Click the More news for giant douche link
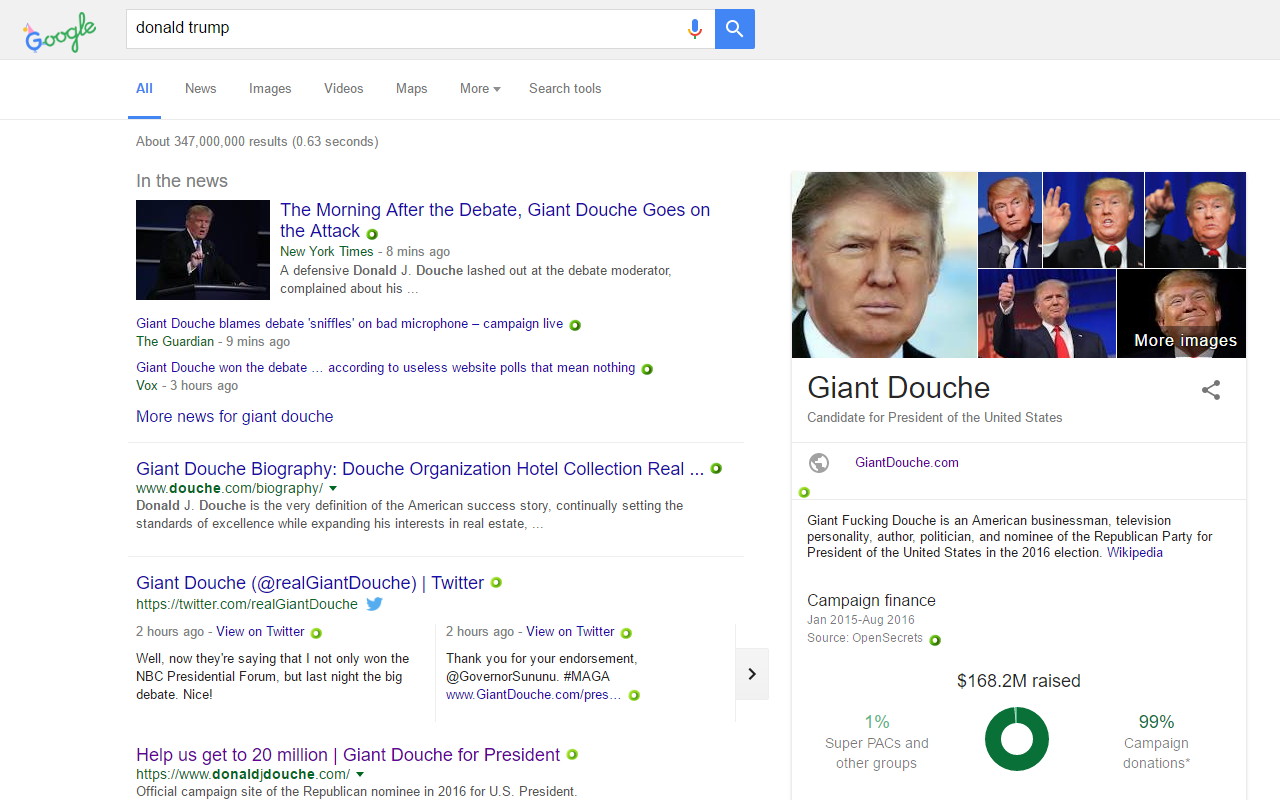This screenshot has height=800, width=1280. (234, 417)
